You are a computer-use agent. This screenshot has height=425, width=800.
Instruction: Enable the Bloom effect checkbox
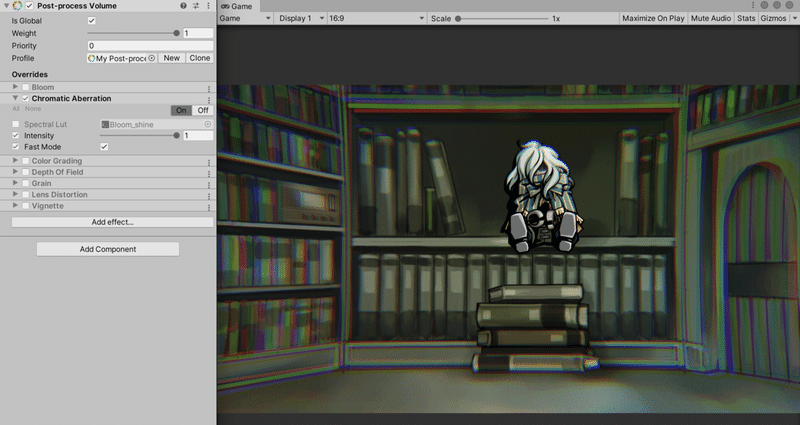click(26, 87)
